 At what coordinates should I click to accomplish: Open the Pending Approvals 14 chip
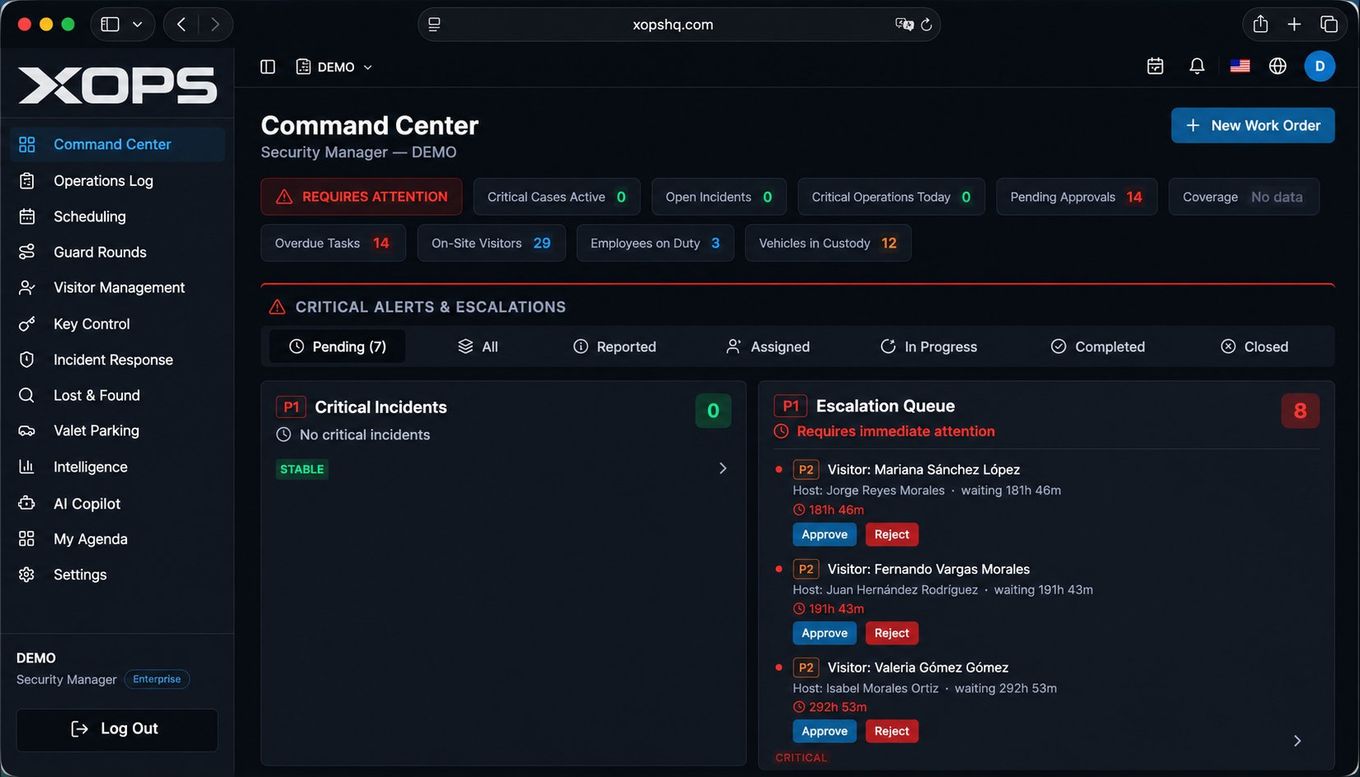pos(1077,197)
